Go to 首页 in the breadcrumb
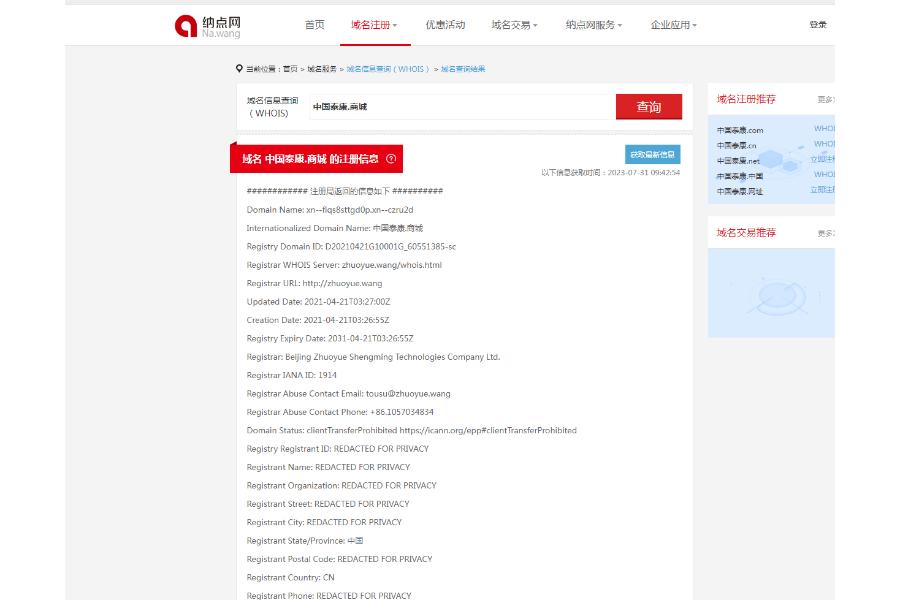 click(x=290, y=69)
